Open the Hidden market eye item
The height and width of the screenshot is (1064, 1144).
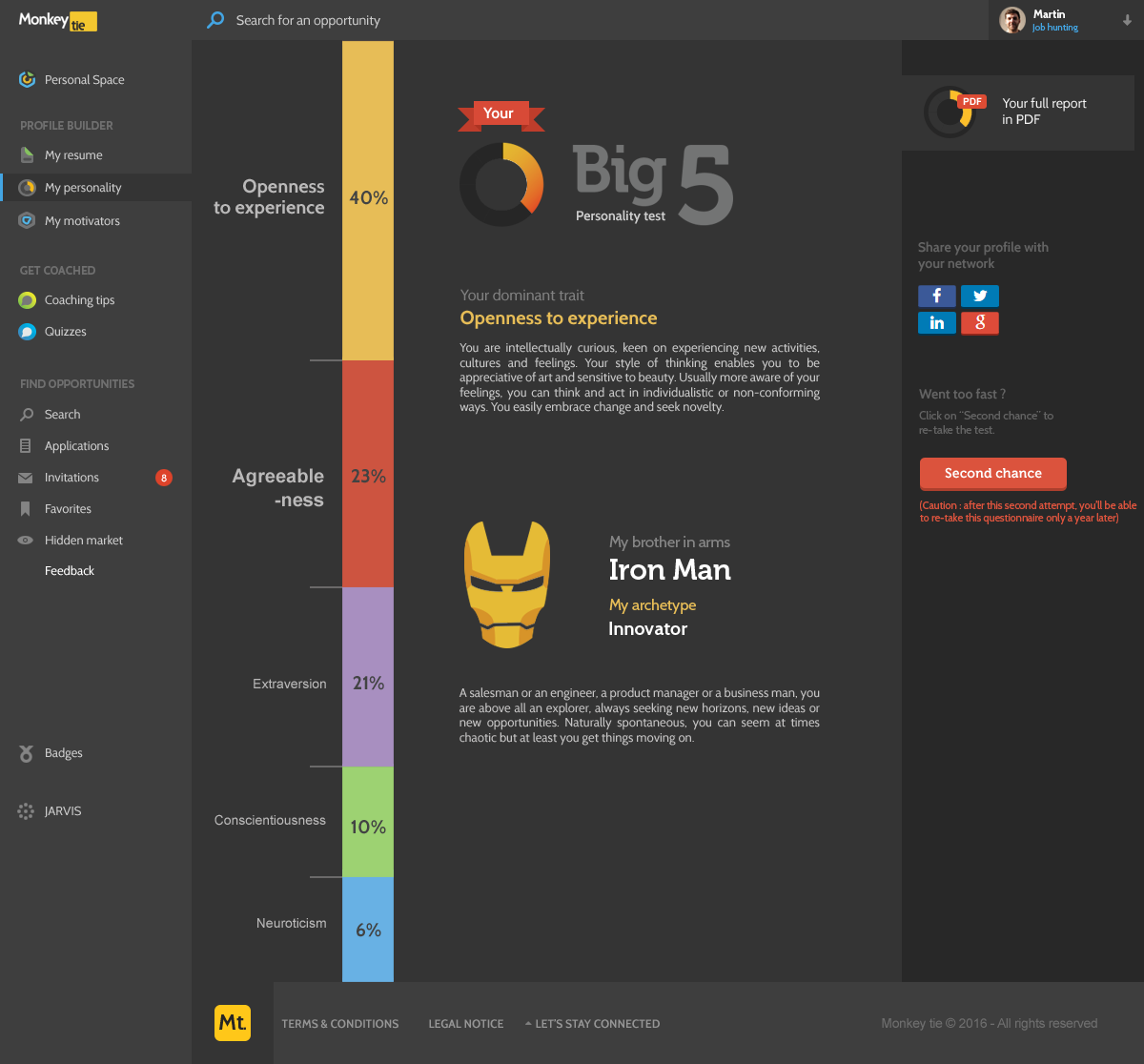[x=83, y=541]
